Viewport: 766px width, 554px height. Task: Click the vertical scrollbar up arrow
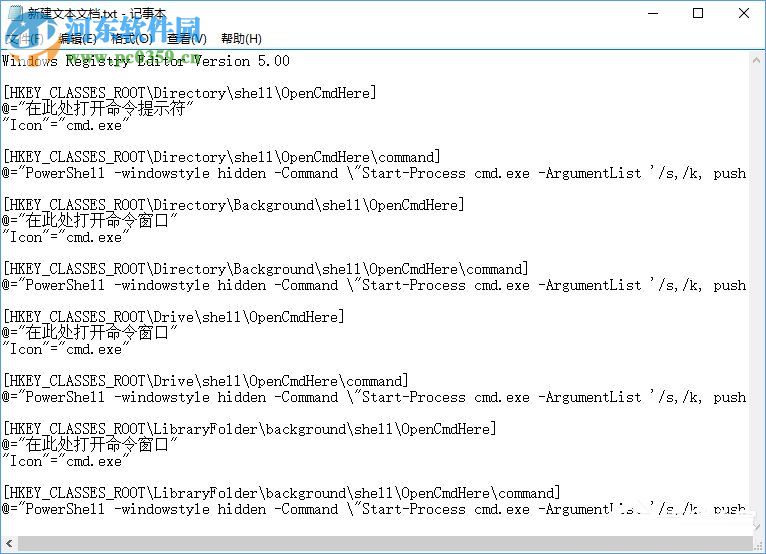point(756,61)
